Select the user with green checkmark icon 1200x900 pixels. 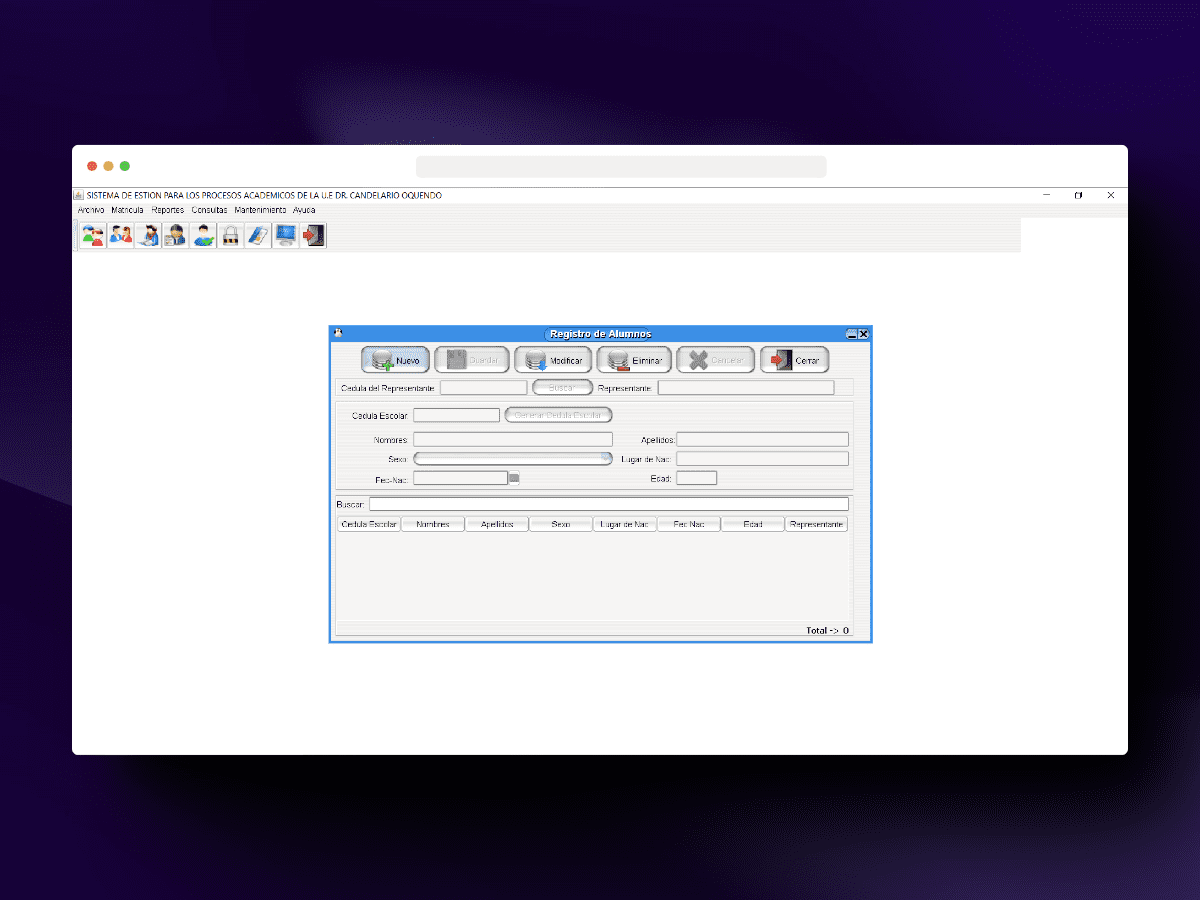pos(203,236)
